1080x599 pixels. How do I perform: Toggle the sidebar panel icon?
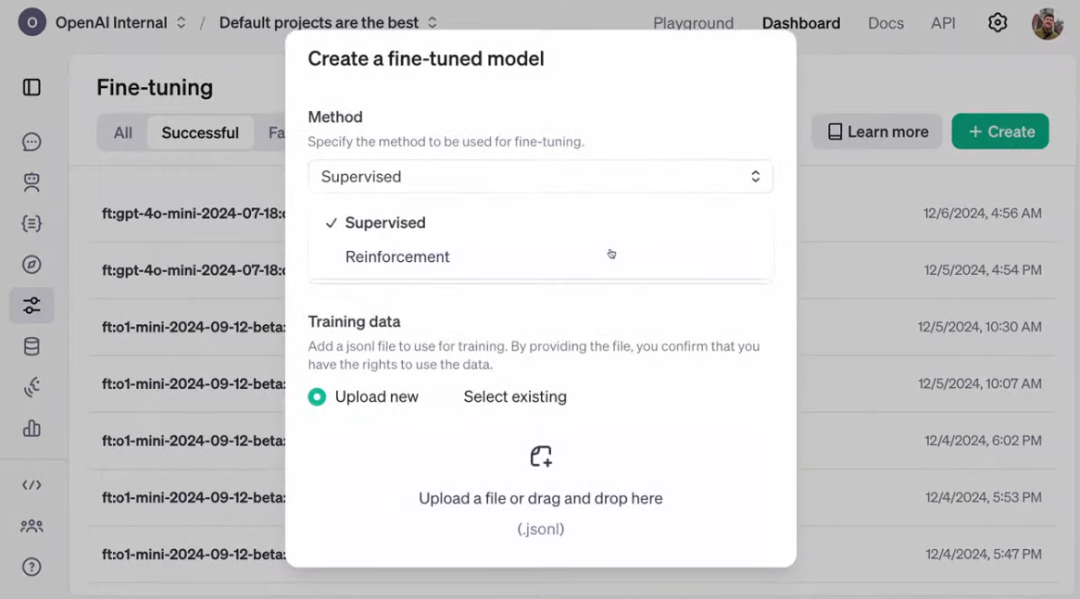[x=32, y=87]
